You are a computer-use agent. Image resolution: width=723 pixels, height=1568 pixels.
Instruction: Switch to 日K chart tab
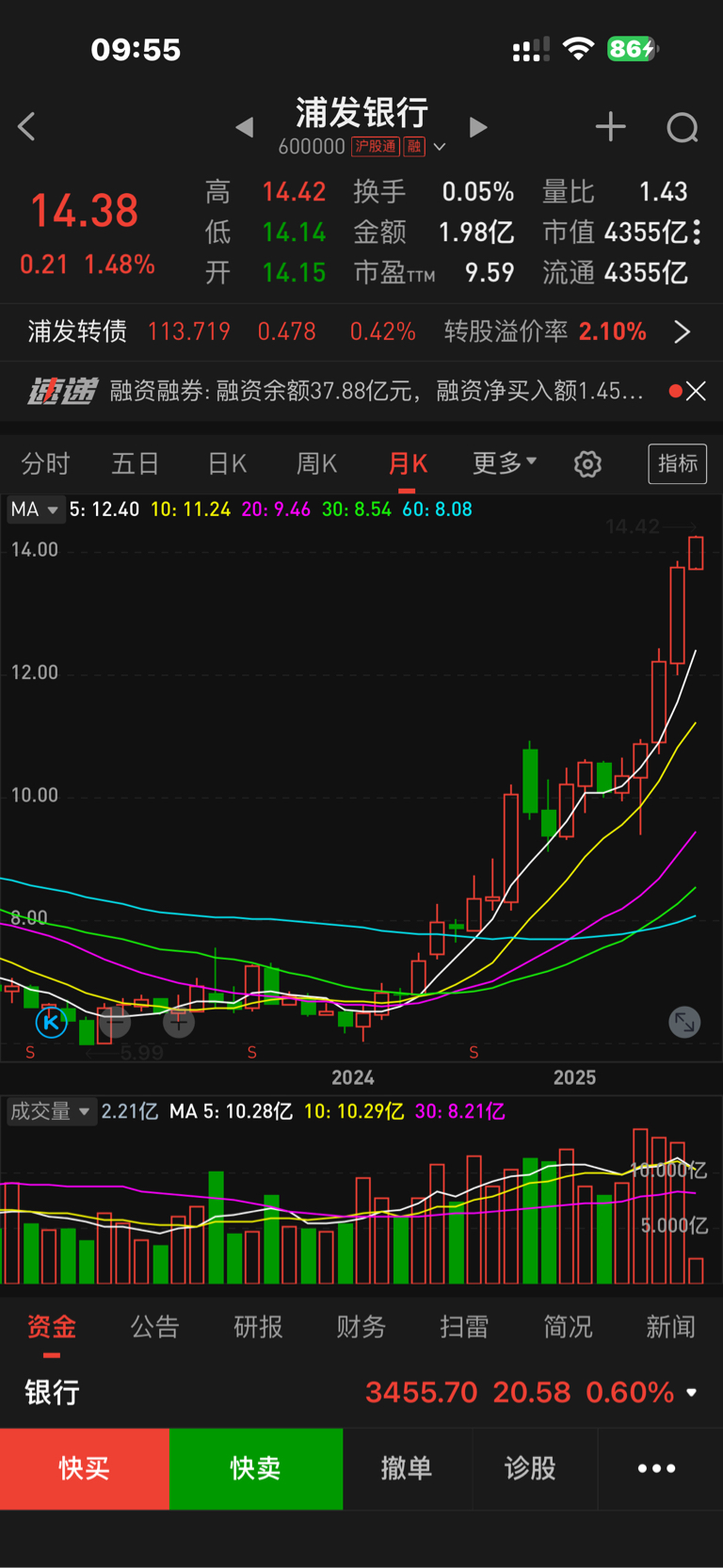click(227, 463)
